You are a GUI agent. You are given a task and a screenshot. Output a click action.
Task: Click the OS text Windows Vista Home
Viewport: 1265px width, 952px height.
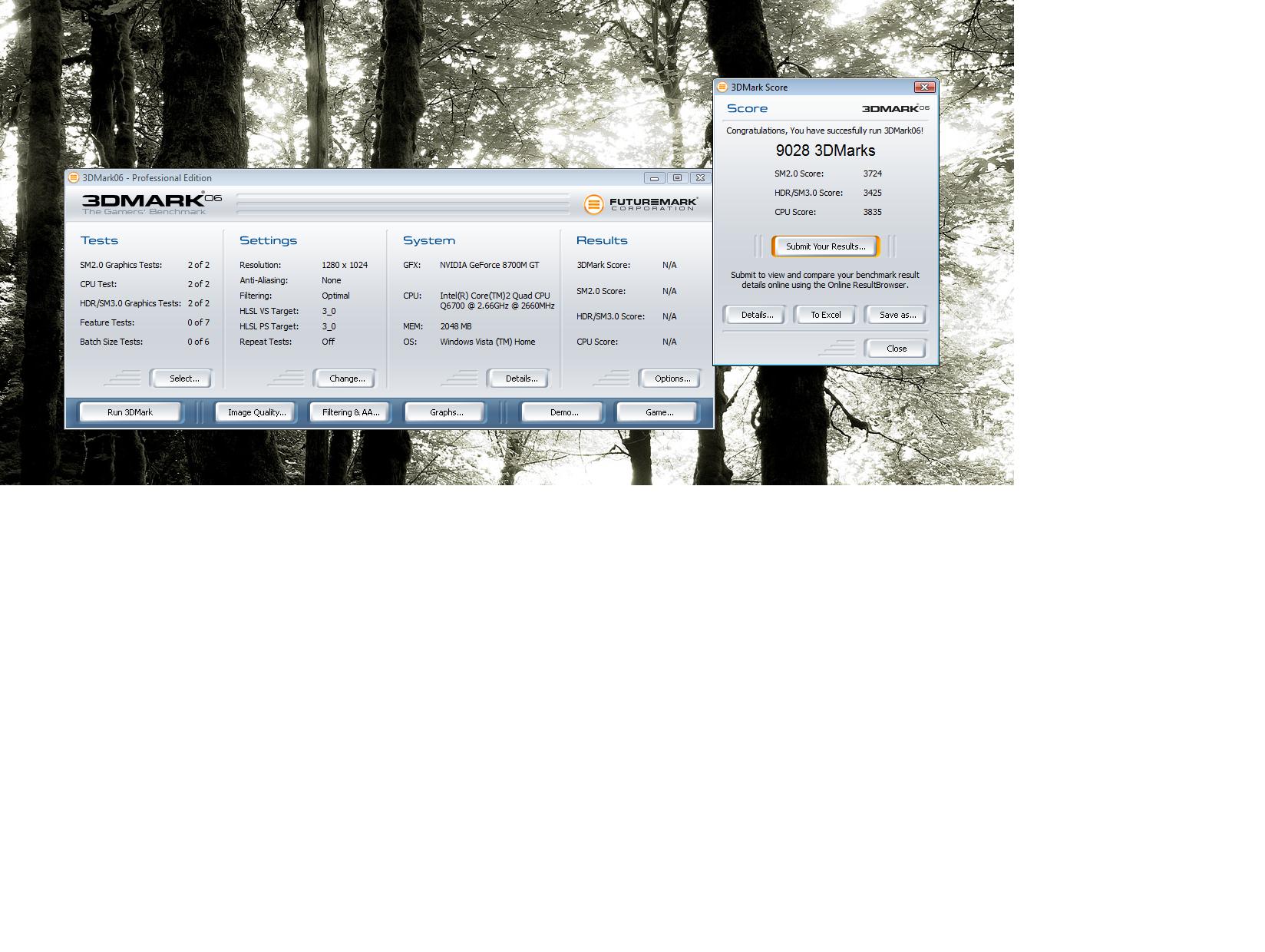coord(487,342)
